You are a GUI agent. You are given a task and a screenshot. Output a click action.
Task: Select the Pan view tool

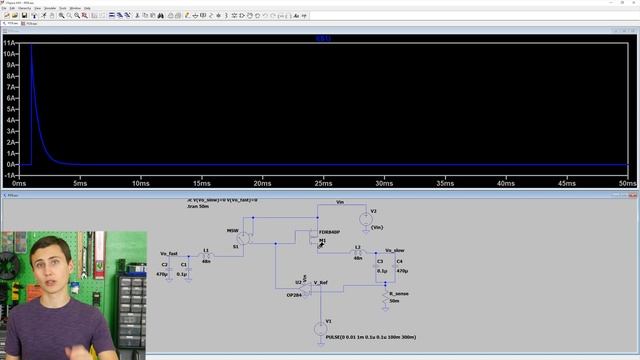click(69, 16)
